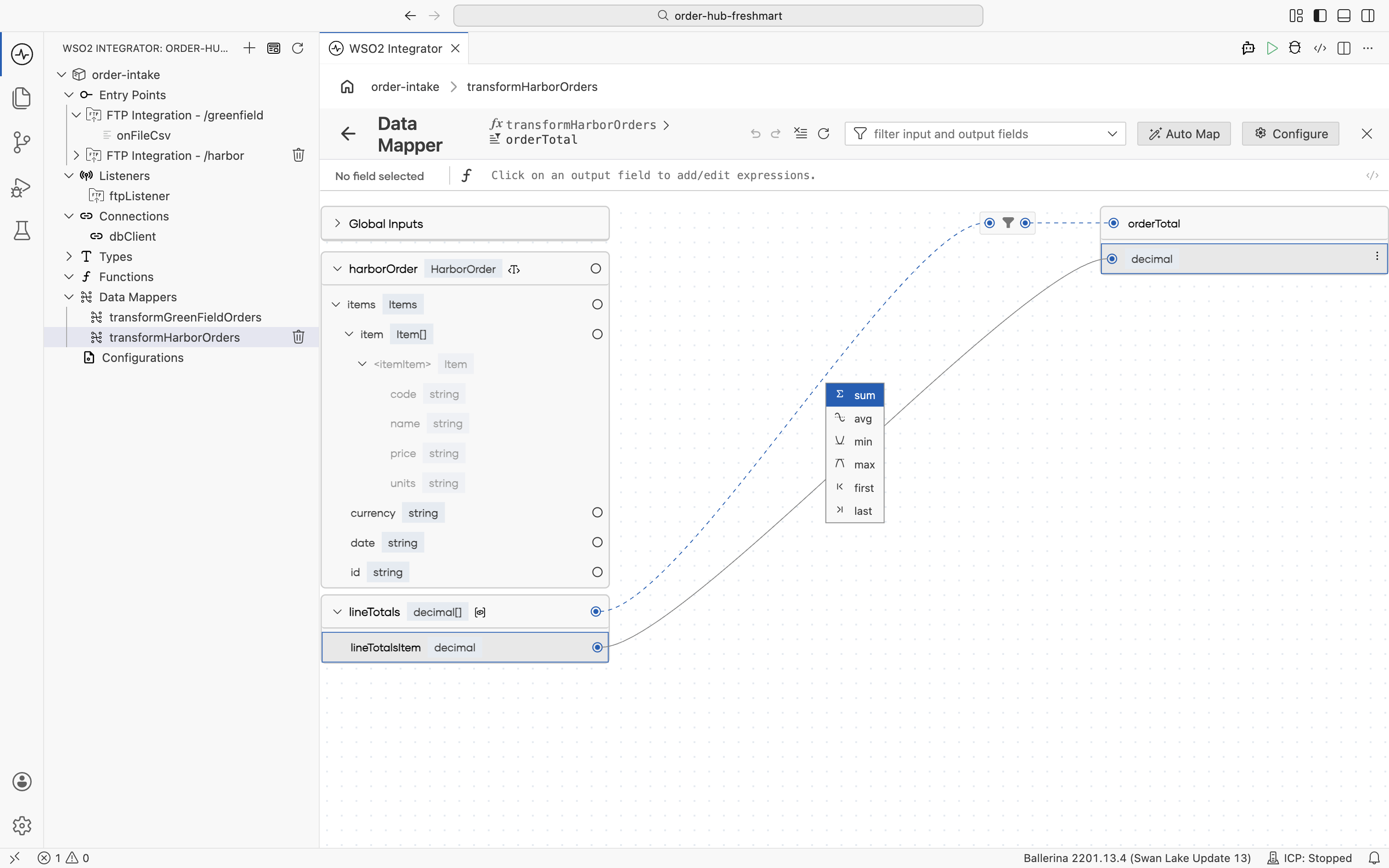
Task: Go to order-intake breadcrumb
Action: click(405, 87)
